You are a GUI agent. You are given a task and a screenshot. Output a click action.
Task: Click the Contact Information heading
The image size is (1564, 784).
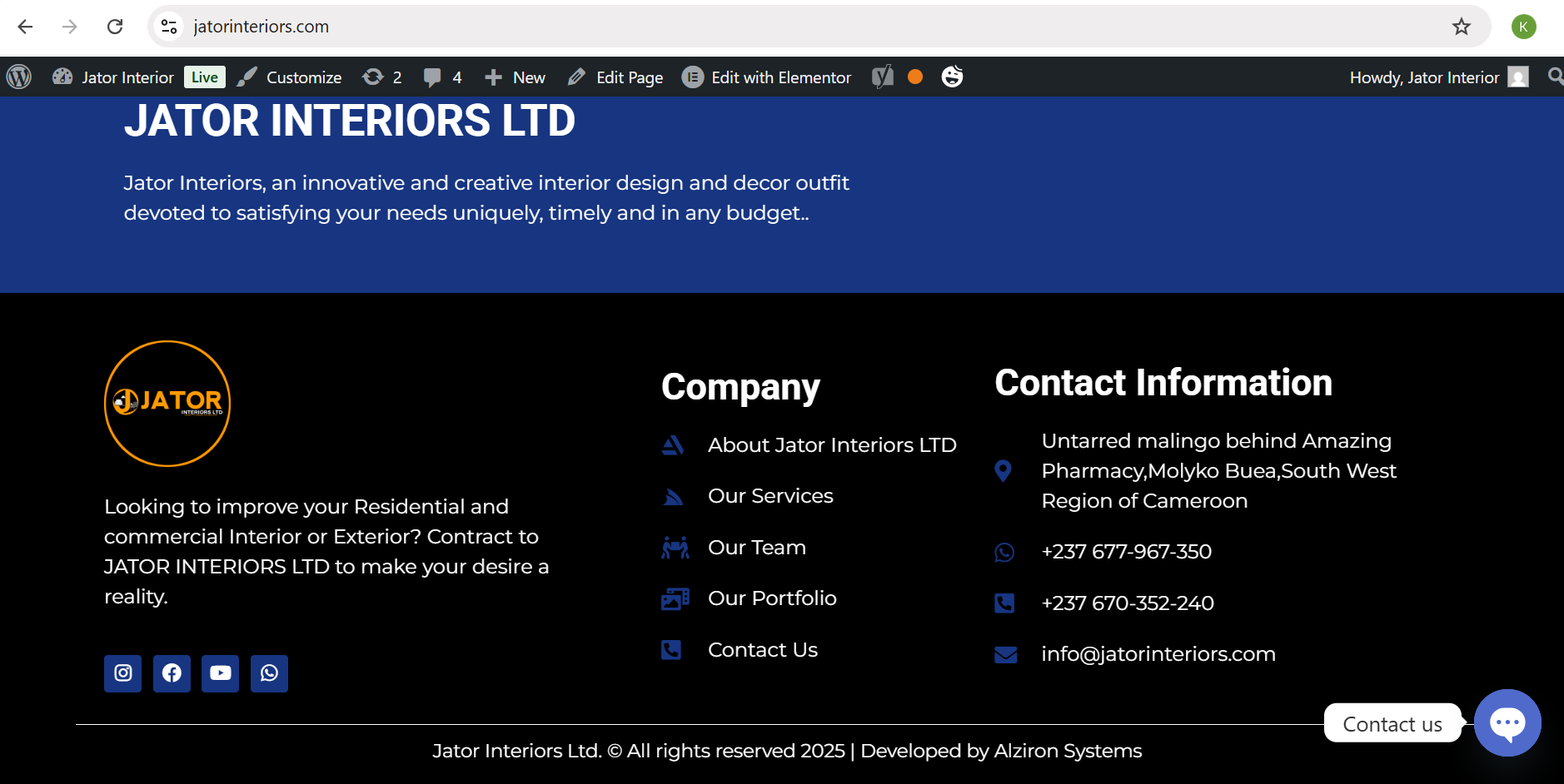coord(1163,383)
